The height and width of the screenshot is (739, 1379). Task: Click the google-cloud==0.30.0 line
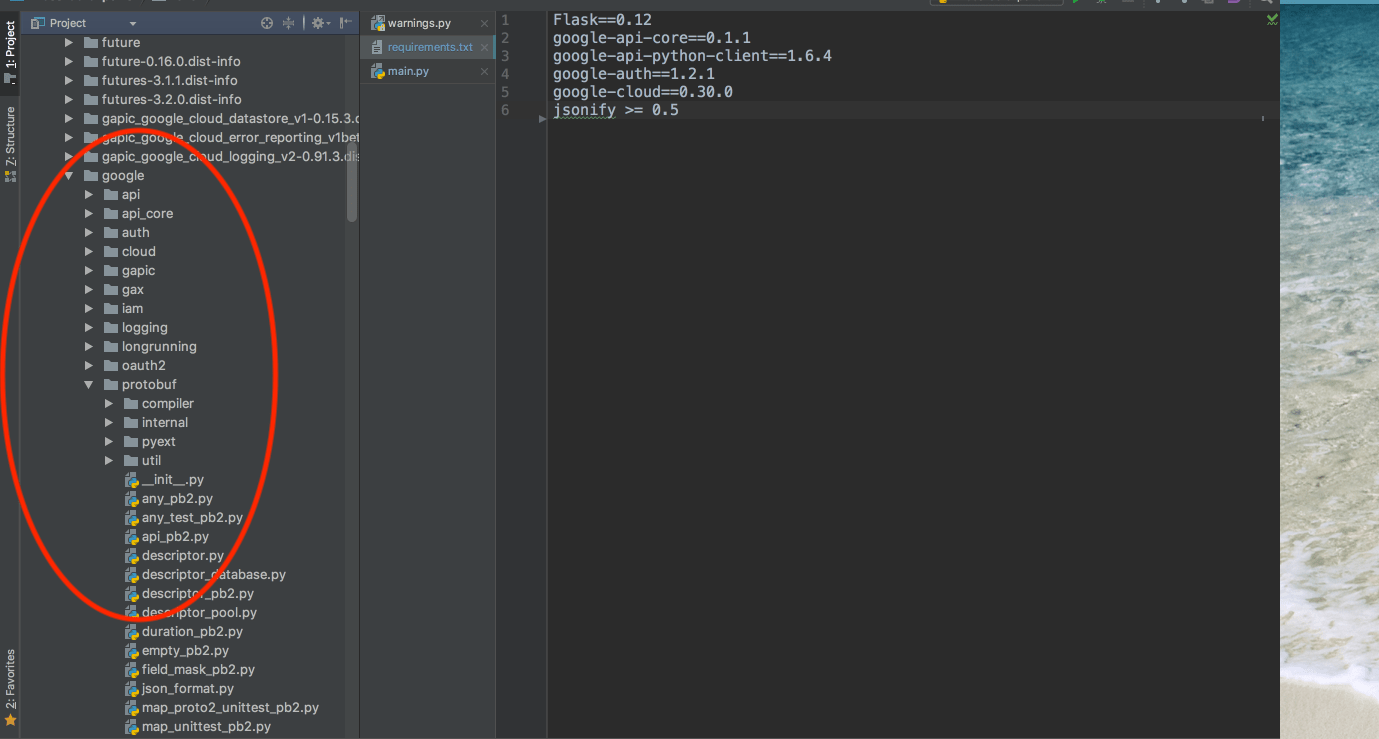pos(643,92)
